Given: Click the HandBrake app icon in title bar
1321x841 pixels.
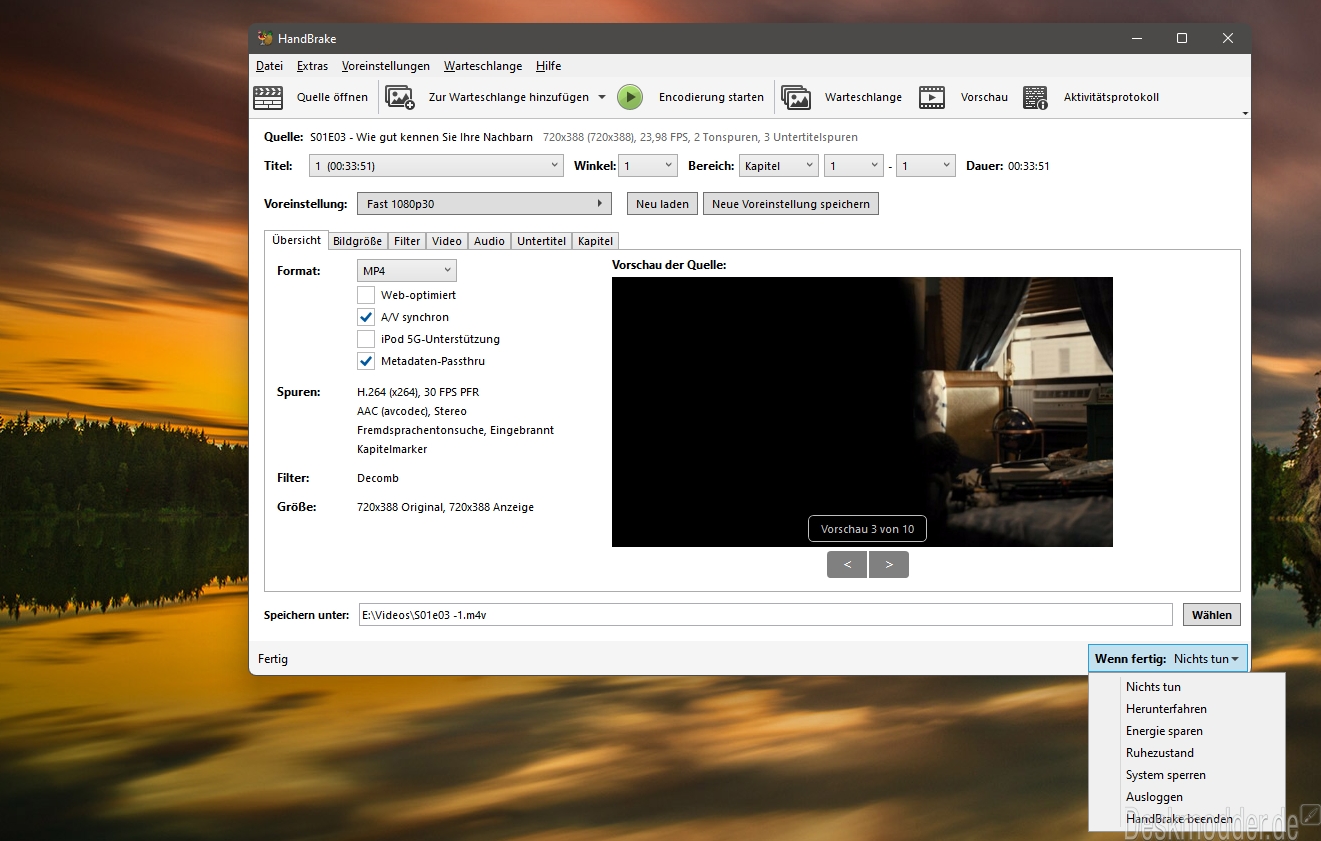Looking at the screenshot, I should coord(265,38).
